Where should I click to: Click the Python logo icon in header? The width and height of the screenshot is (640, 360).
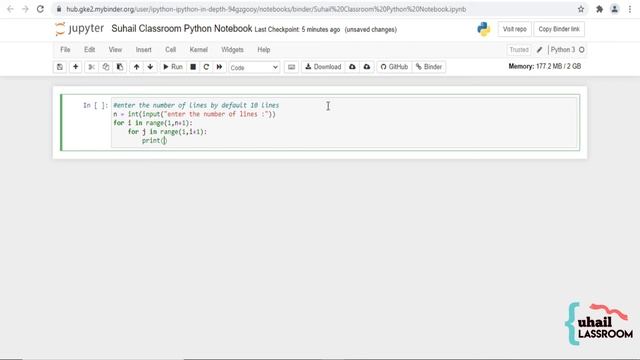(484, 29)
